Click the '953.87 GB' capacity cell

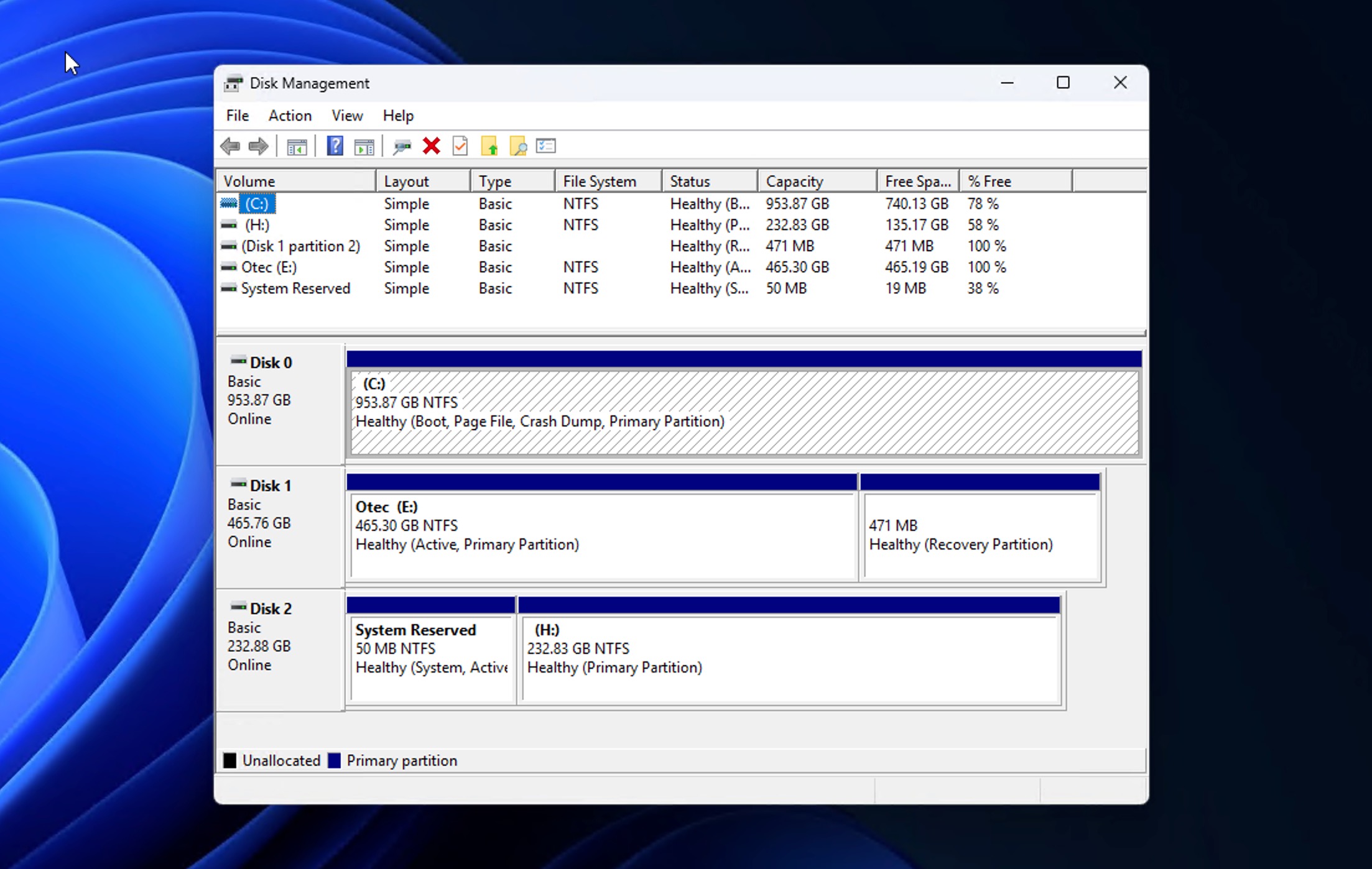797,204
